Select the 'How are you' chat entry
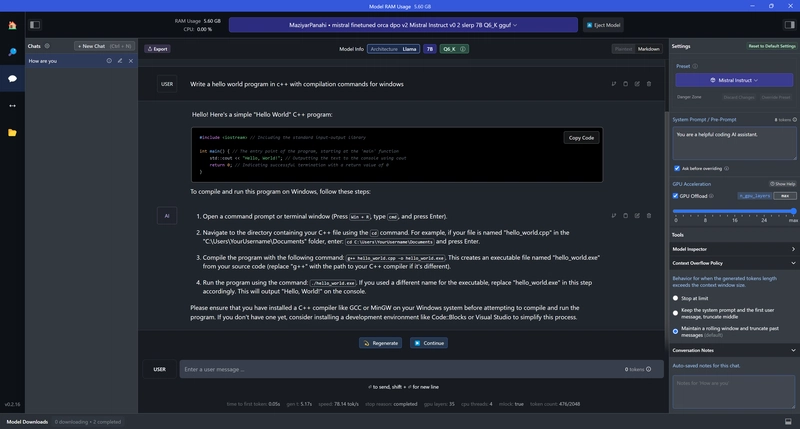Screen dimensions: 800x429 [x=81, y=61]
